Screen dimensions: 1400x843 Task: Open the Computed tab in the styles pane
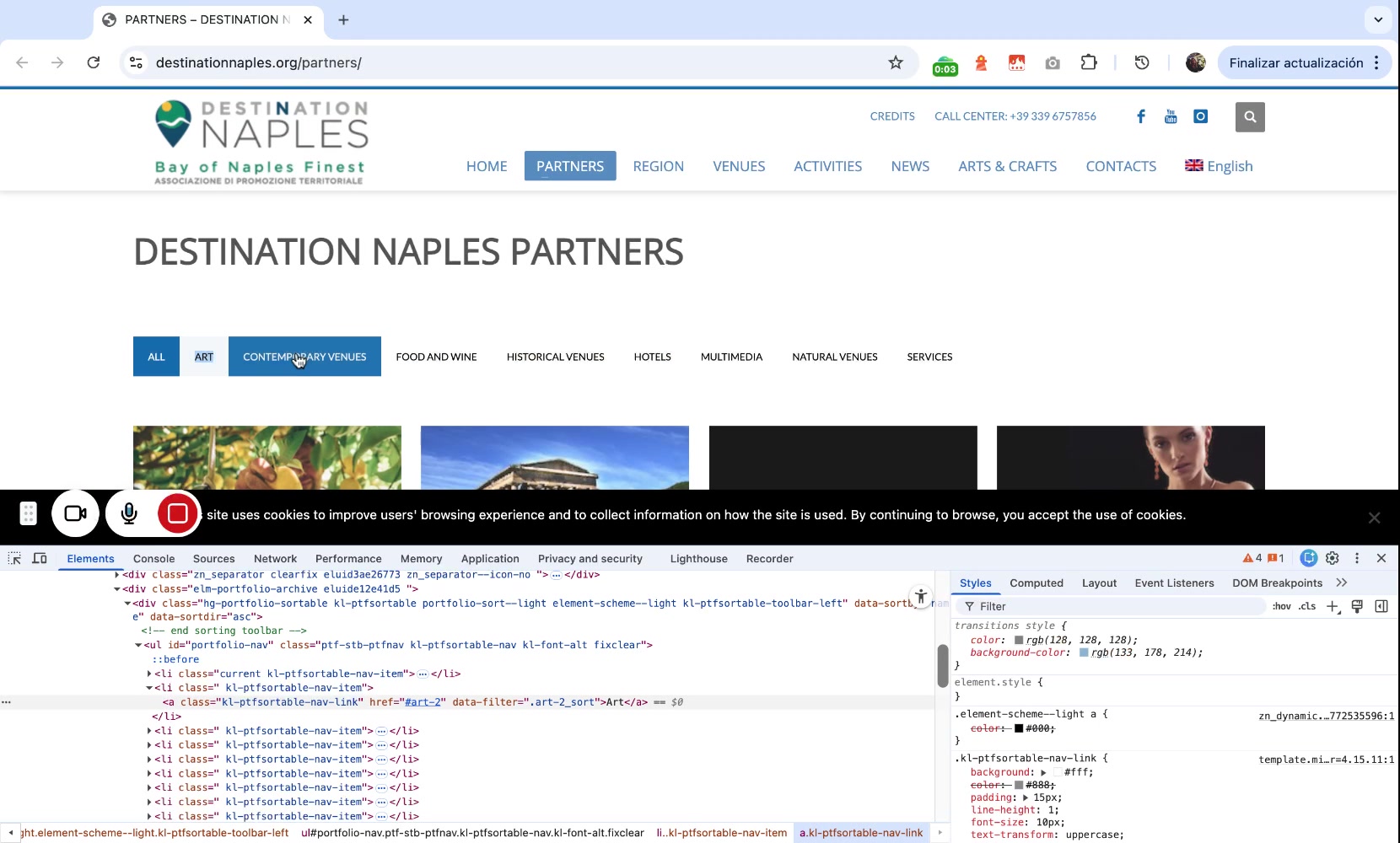1036,583
